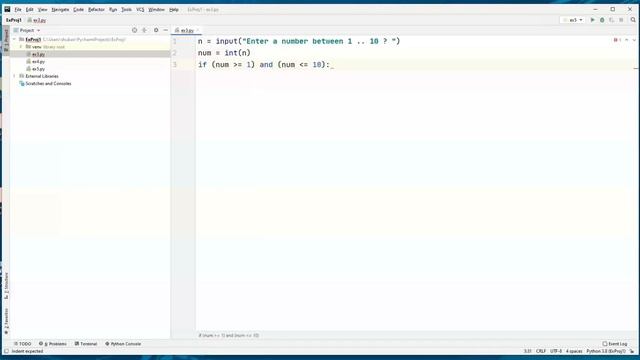Go to previous highlighted error arrow

[x=627, y=40]
